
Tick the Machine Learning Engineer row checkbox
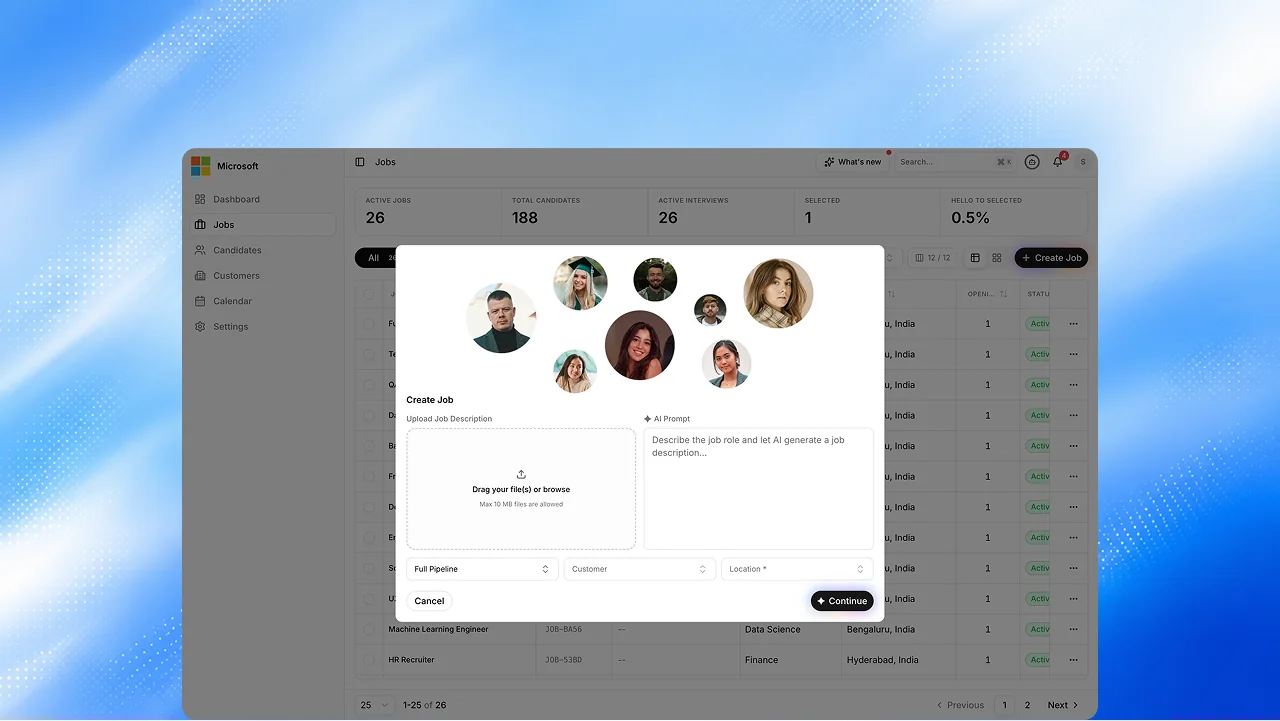(x=369, y=630)
